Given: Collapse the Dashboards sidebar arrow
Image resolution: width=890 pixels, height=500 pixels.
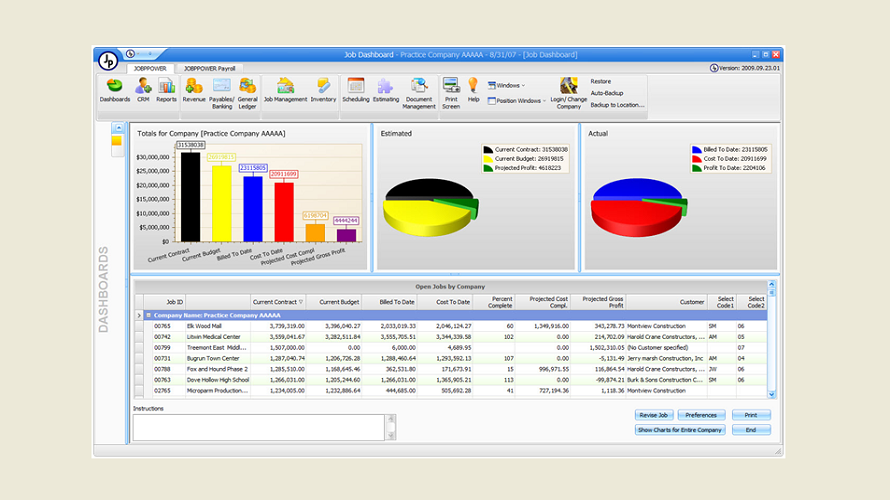Looking at the screenshot, I should pos(119,128).
